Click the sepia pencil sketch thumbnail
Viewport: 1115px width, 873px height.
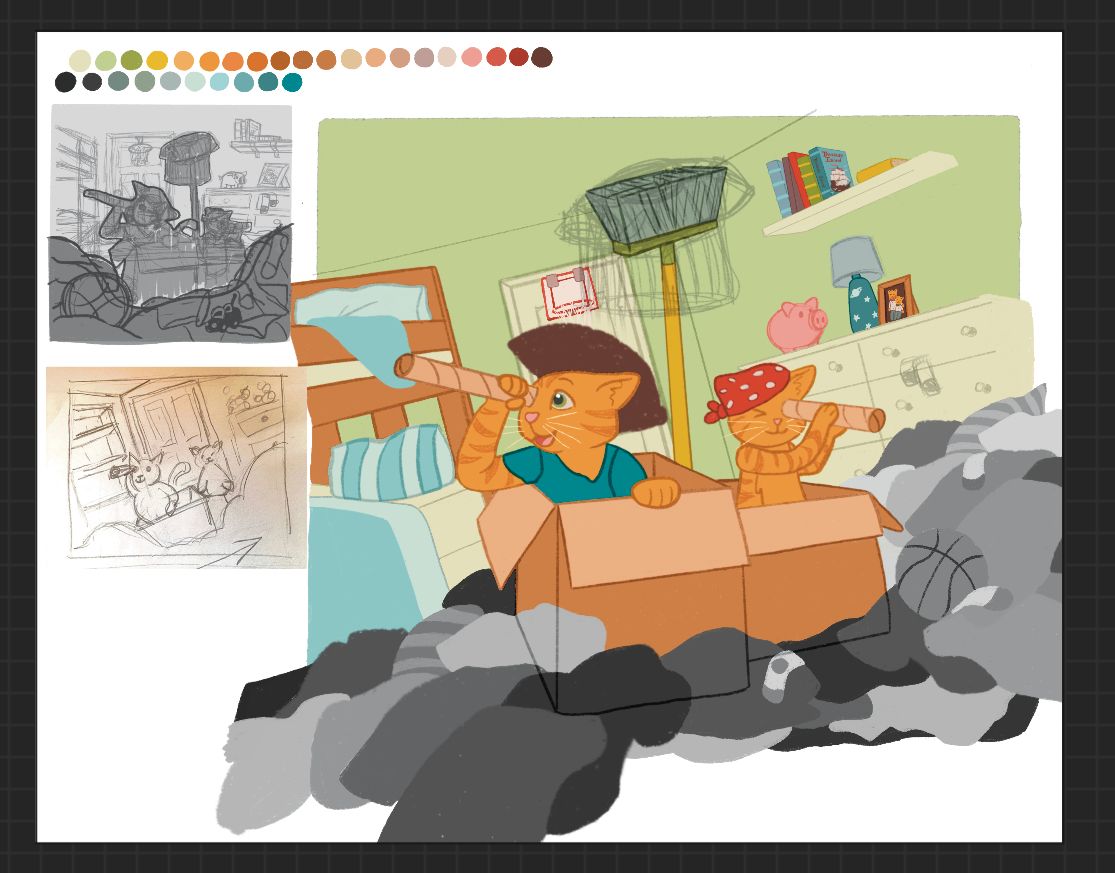tap(176, 467)
